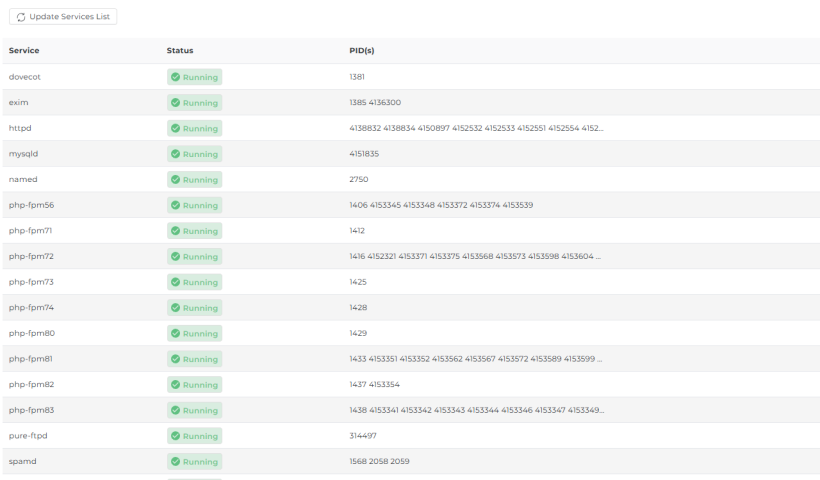Screen dimensions: 820x480
Task: Select the Service column header
Action: point(24,51)
